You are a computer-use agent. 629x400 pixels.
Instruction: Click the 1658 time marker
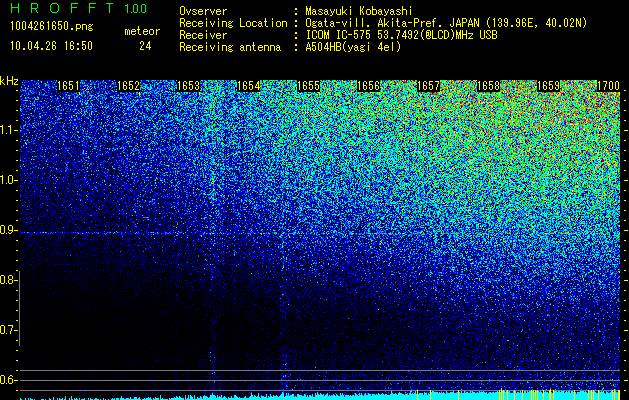click(489, 86)
